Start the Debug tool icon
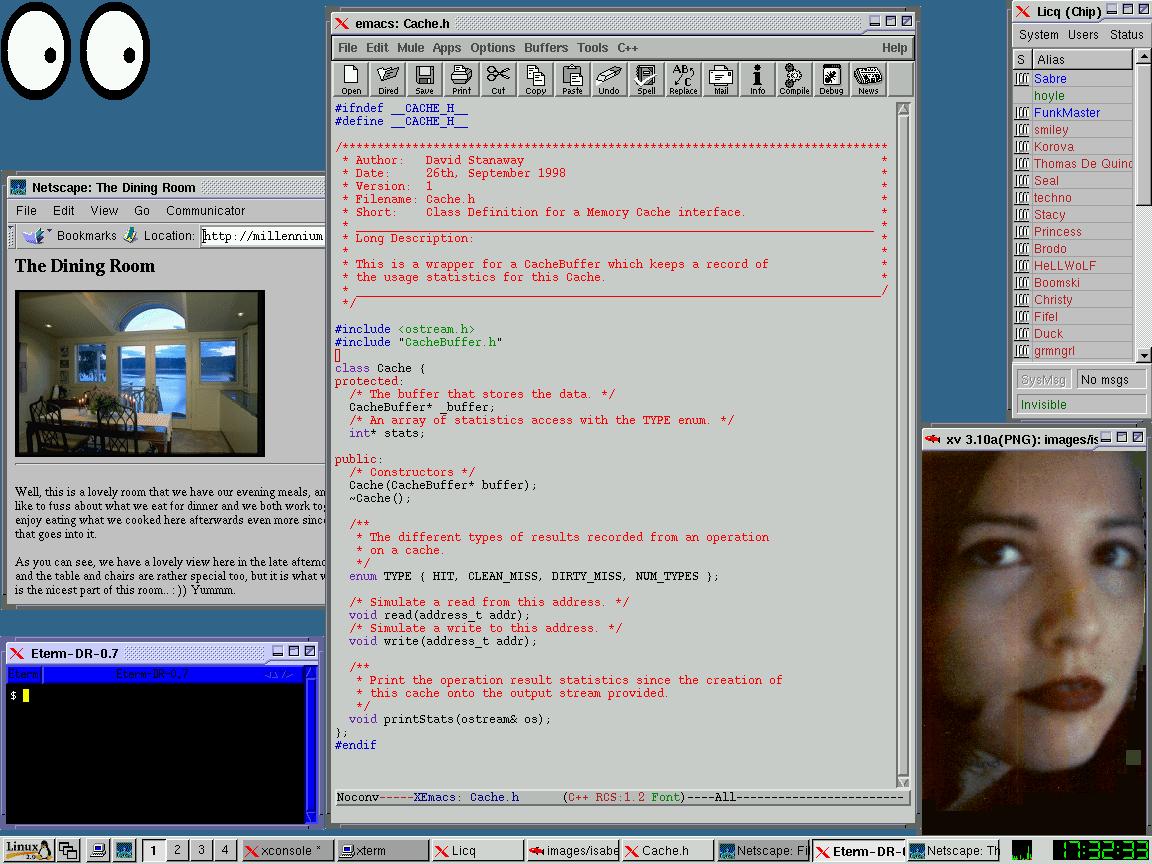The height and width of the screenshot is (864, 1152). [x=831, y=79]
